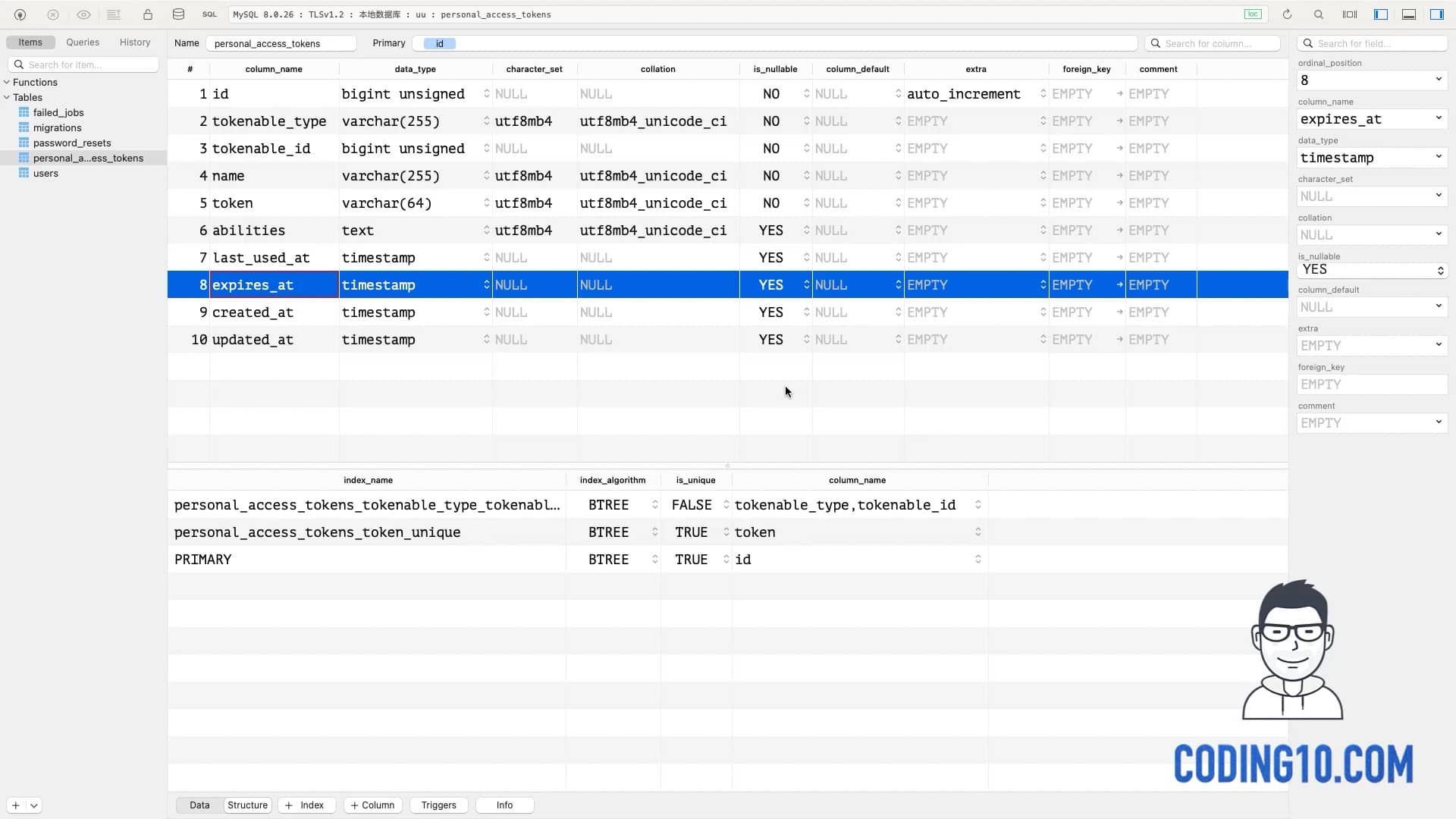Open the character_set dropdown in the right panel

[x=1438, y=196]
